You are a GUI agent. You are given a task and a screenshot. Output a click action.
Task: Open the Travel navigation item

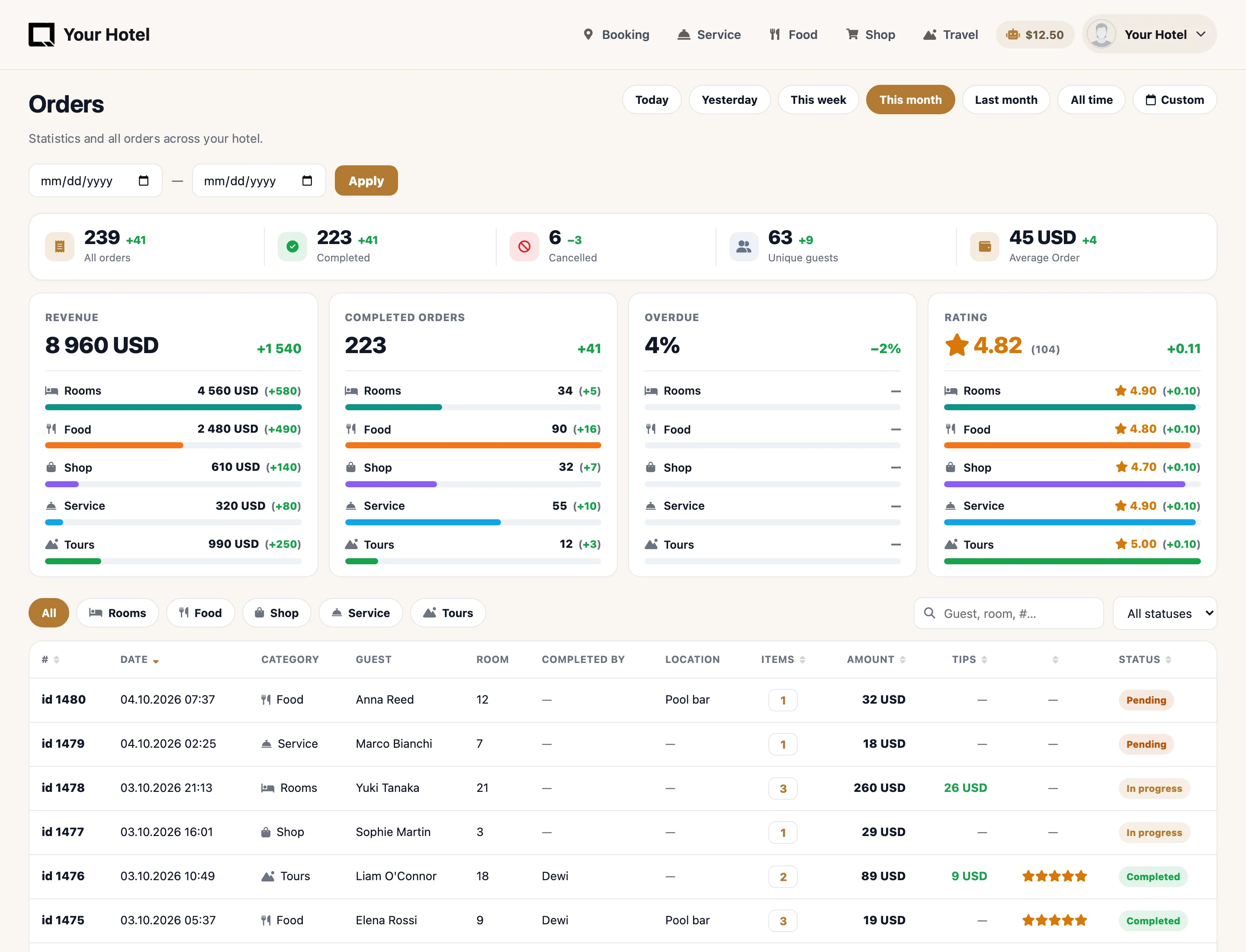coord(951,35)
